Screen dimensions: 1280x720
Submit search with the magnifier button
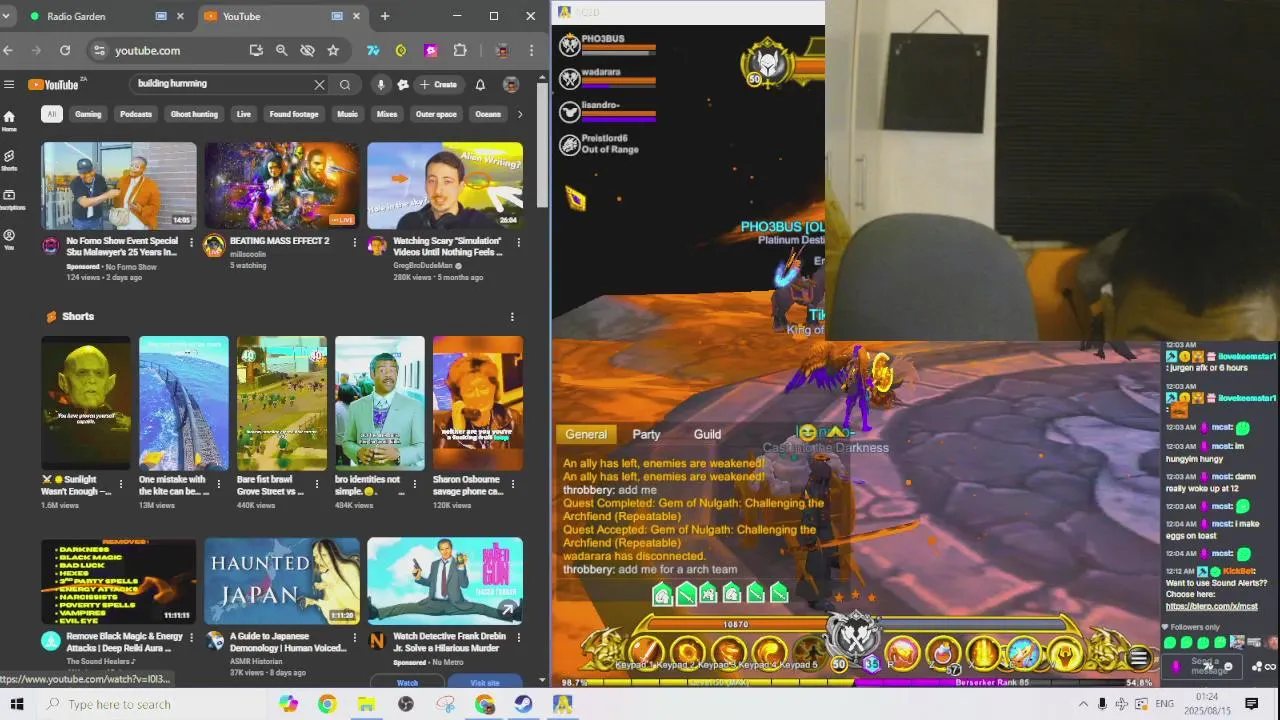345,85
